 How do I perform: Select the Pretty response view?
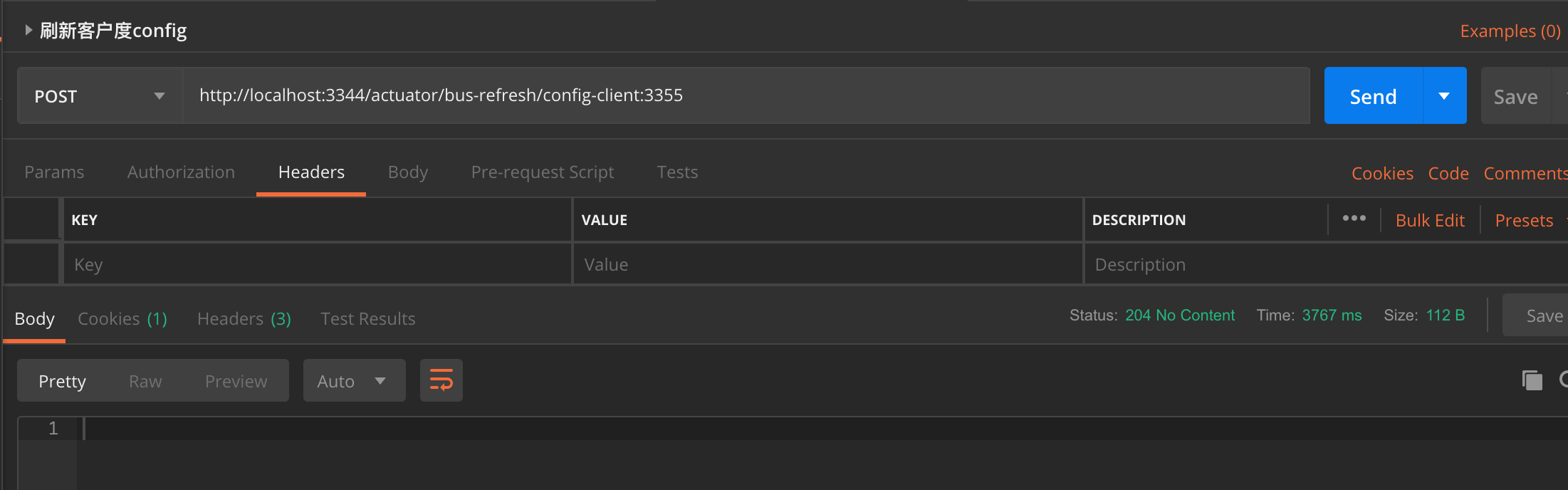(62, 382)
